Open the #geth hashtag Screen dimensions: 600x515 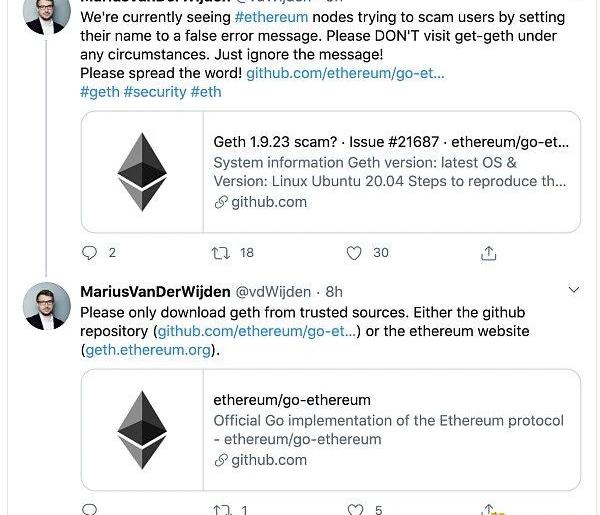[99, 92]
